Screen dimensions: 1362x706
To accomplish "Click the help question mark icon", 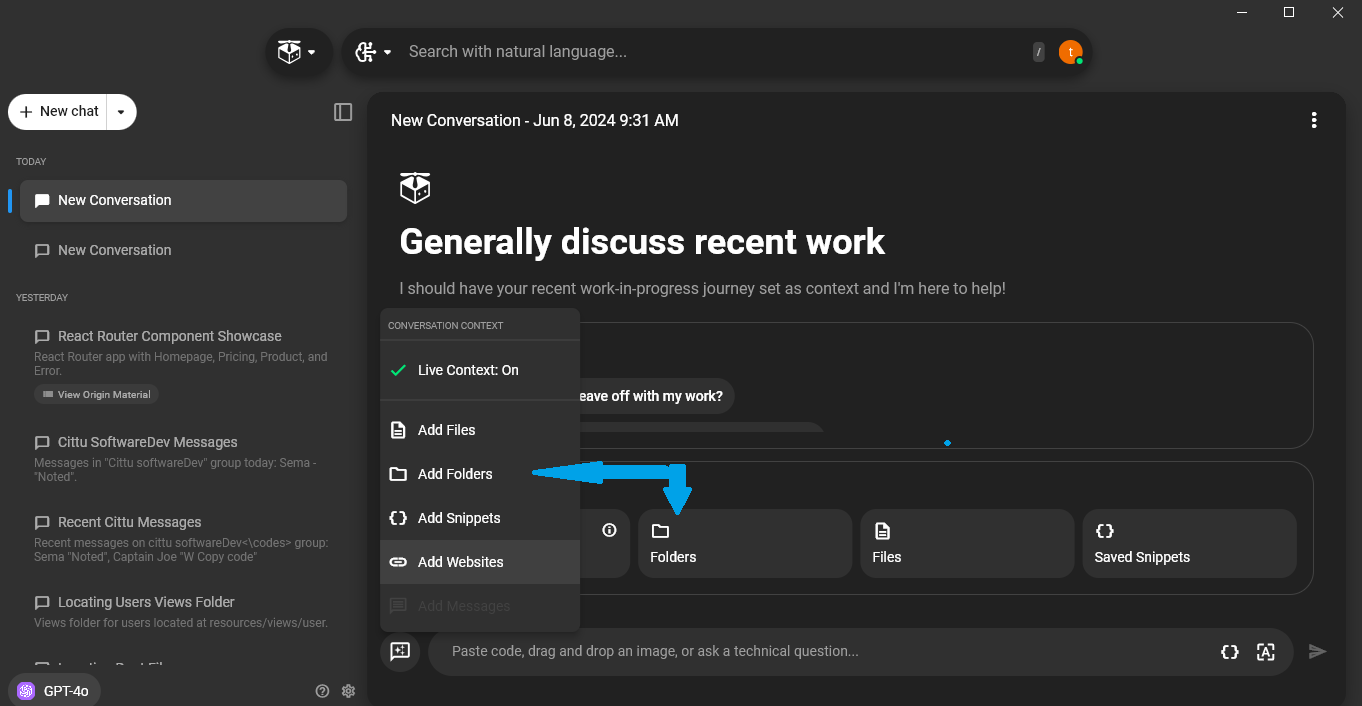I will (x=322, y=690).
